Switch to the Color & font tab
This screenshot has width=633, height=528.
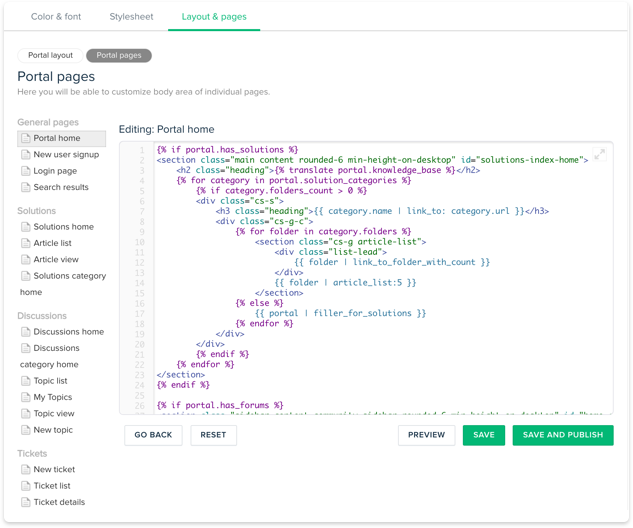coord(56,17)
